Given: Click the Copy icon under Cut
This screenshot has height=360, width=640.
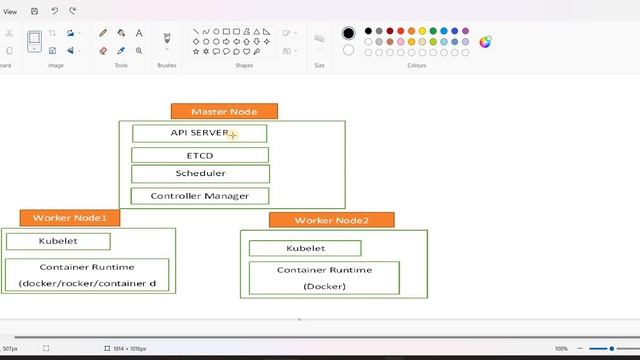Looking at the screenshot, I should point(9,51).
